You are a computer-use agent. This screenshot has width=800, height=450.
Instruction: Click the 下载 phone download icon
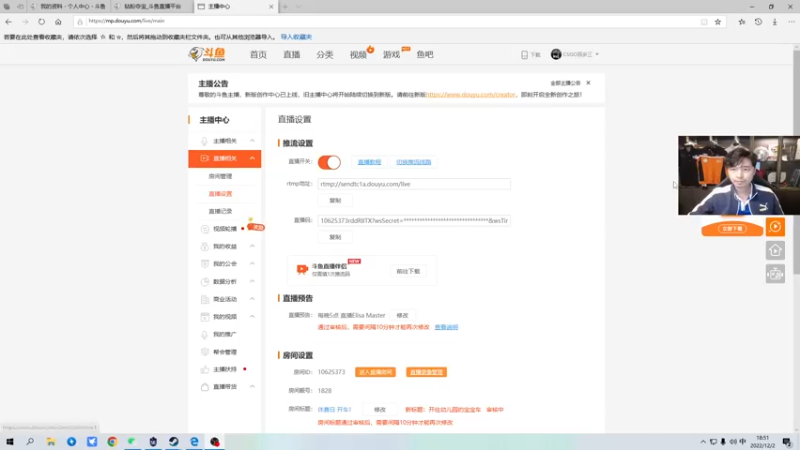click(x=524, y=55)
